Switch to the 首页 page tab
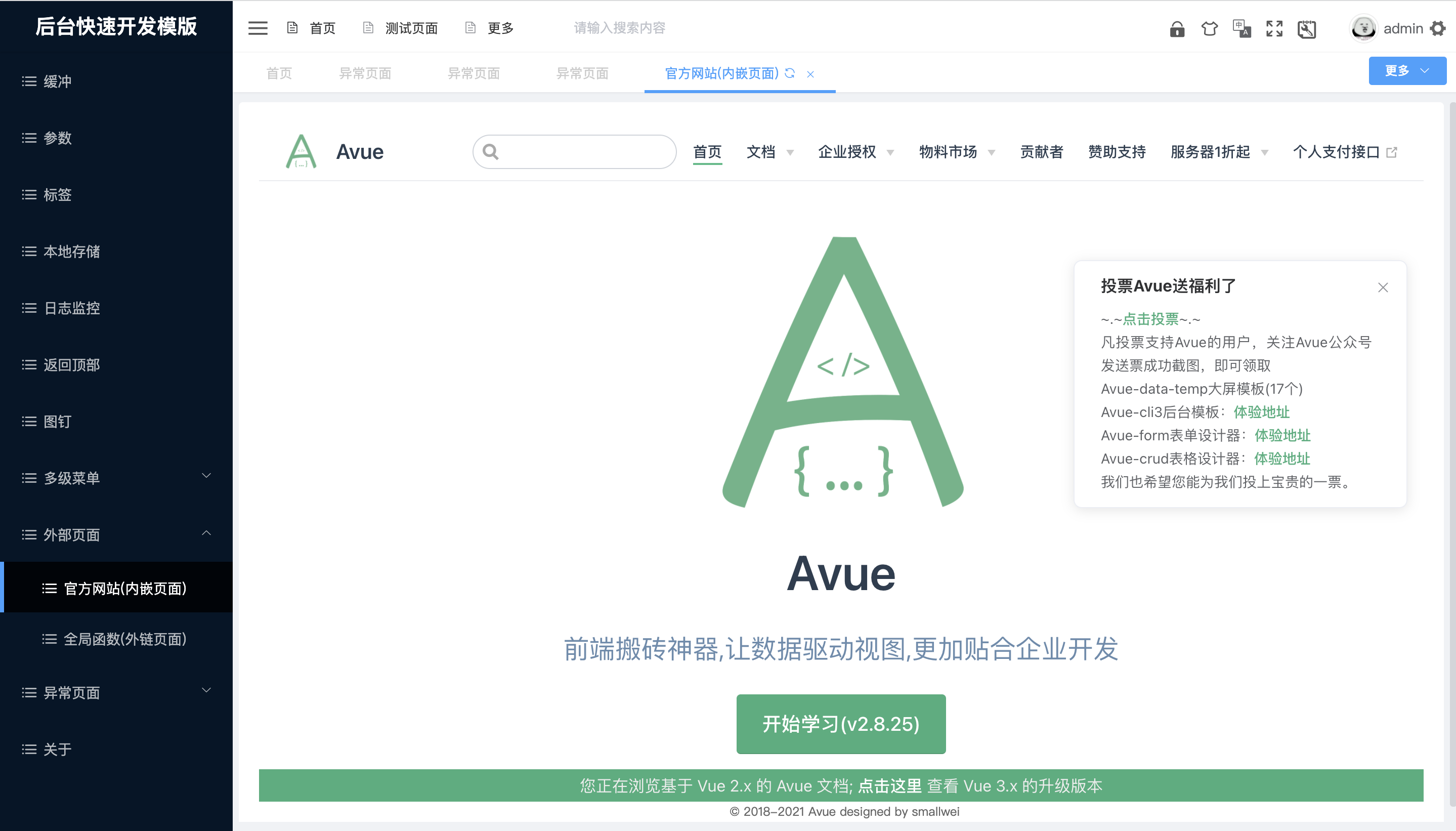This screenshot has width=1456, height=831. (279, 73)
